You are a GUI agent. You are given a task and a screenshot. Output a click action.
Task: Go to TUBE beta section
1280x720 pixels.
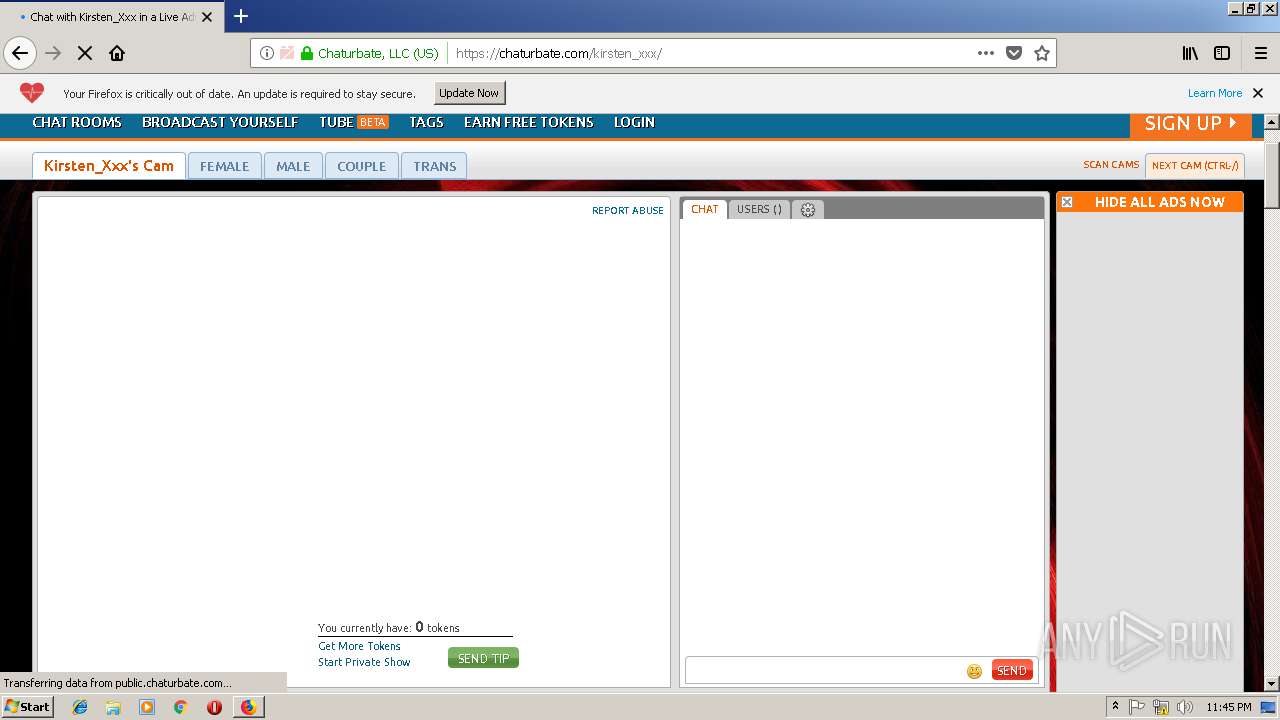coord(354,122)
